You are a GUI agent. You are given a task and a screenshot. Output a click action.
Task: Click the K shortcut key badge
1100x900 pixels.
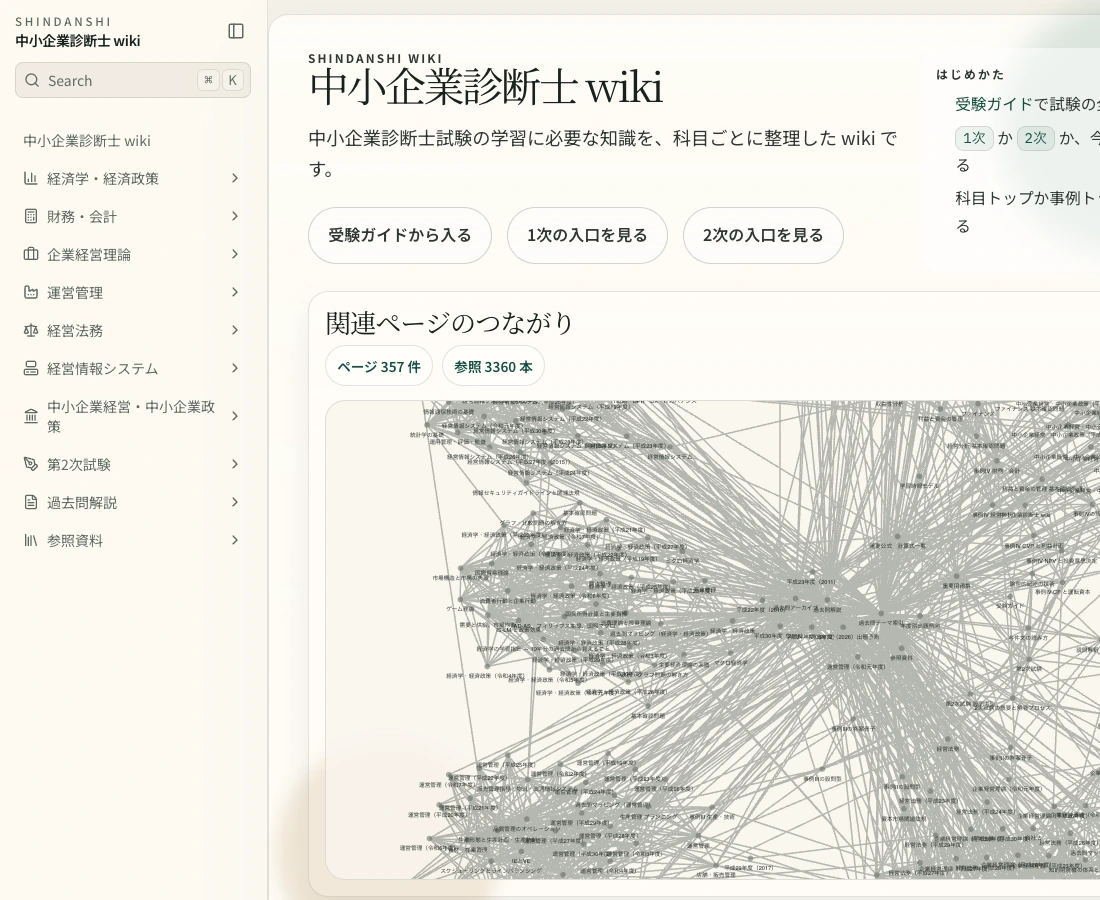click(x=232, y=80)
